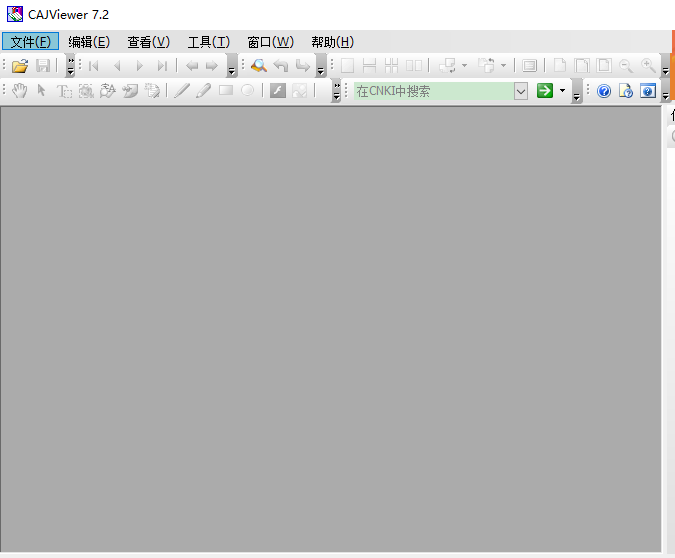Viewport: 675px width, 558px height.
Task: Click the 在CNKI中搜索 search field
Action: [x=434, y=91]
